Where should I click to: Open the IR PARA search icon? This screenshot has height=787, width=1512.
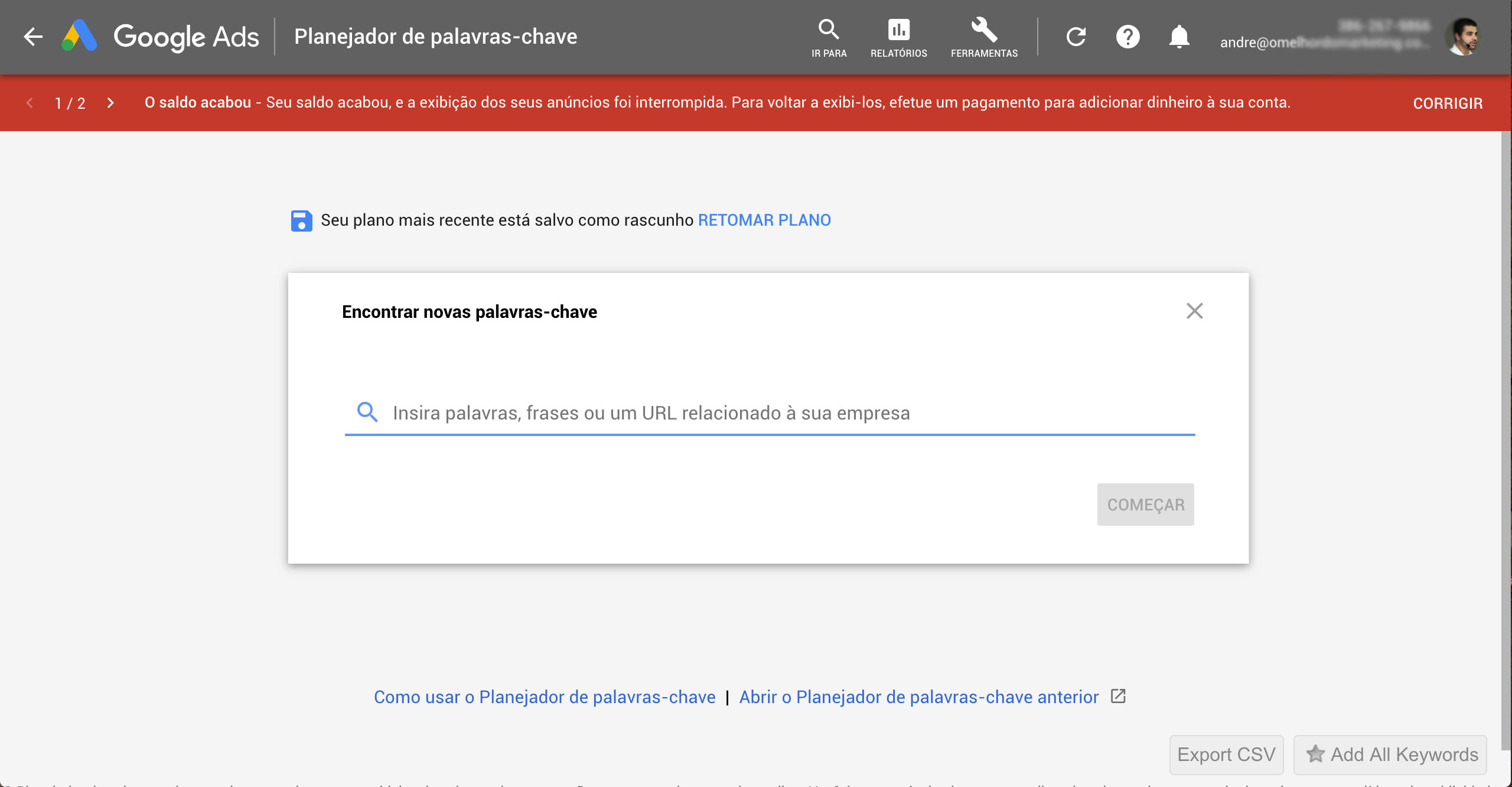click(829, 37)
